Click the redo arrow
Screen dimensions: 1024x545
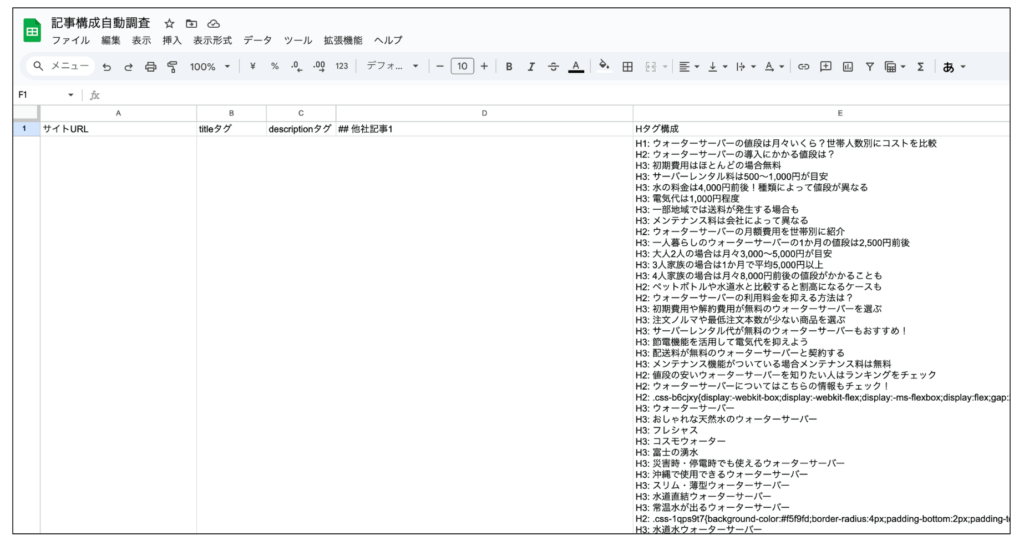129,67
